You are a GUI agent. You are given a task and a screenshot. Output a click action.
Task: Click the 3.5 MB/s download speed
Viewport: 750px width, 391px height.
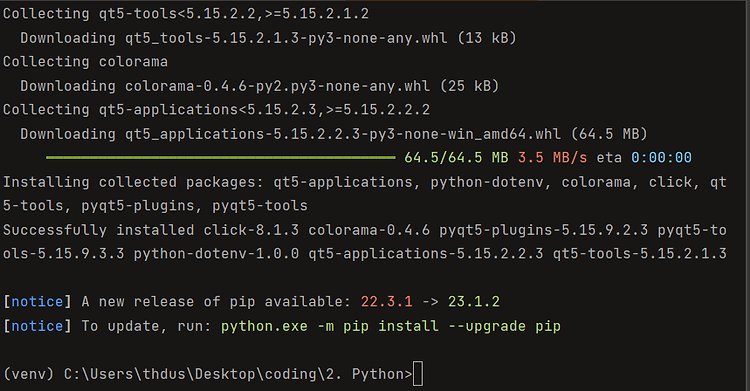pos(552,157)
